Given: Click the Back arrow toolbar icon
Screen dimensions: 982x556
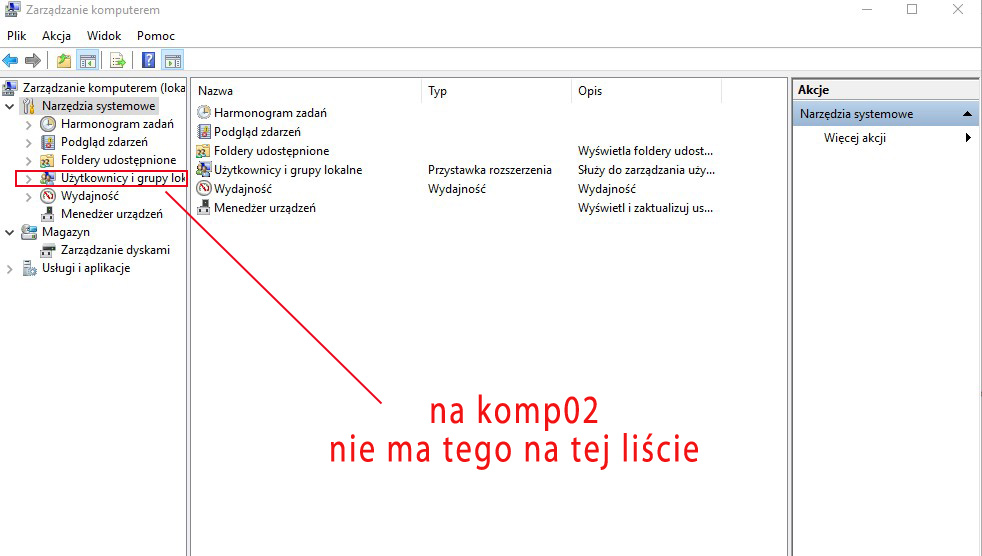Looking at the screenshot, I should click(10, 61).
